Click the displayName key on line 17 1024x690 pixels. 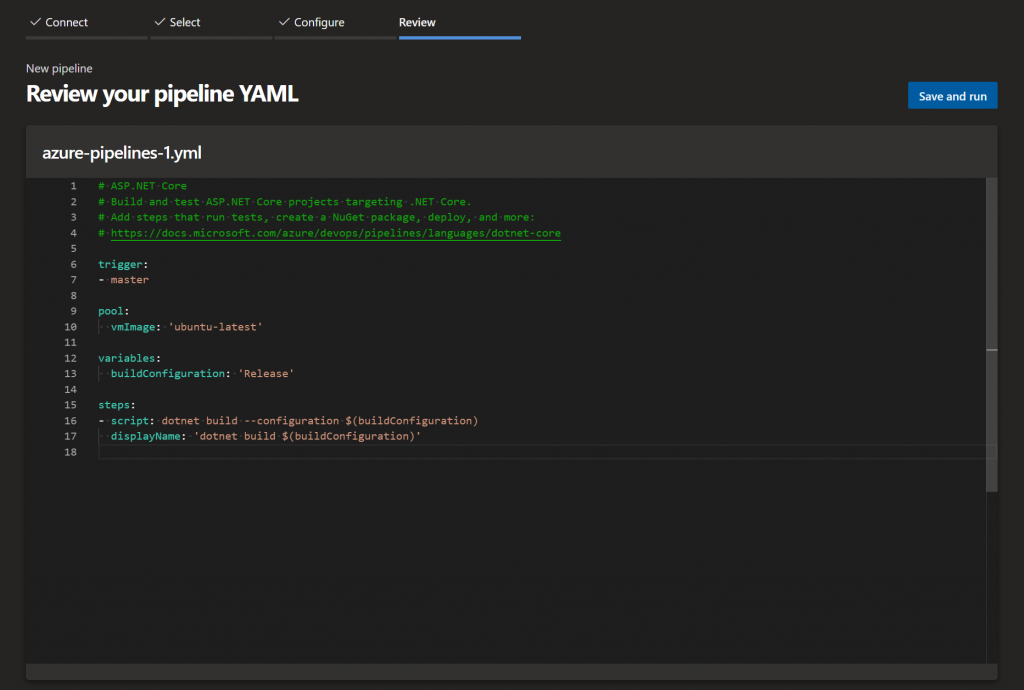145,436
